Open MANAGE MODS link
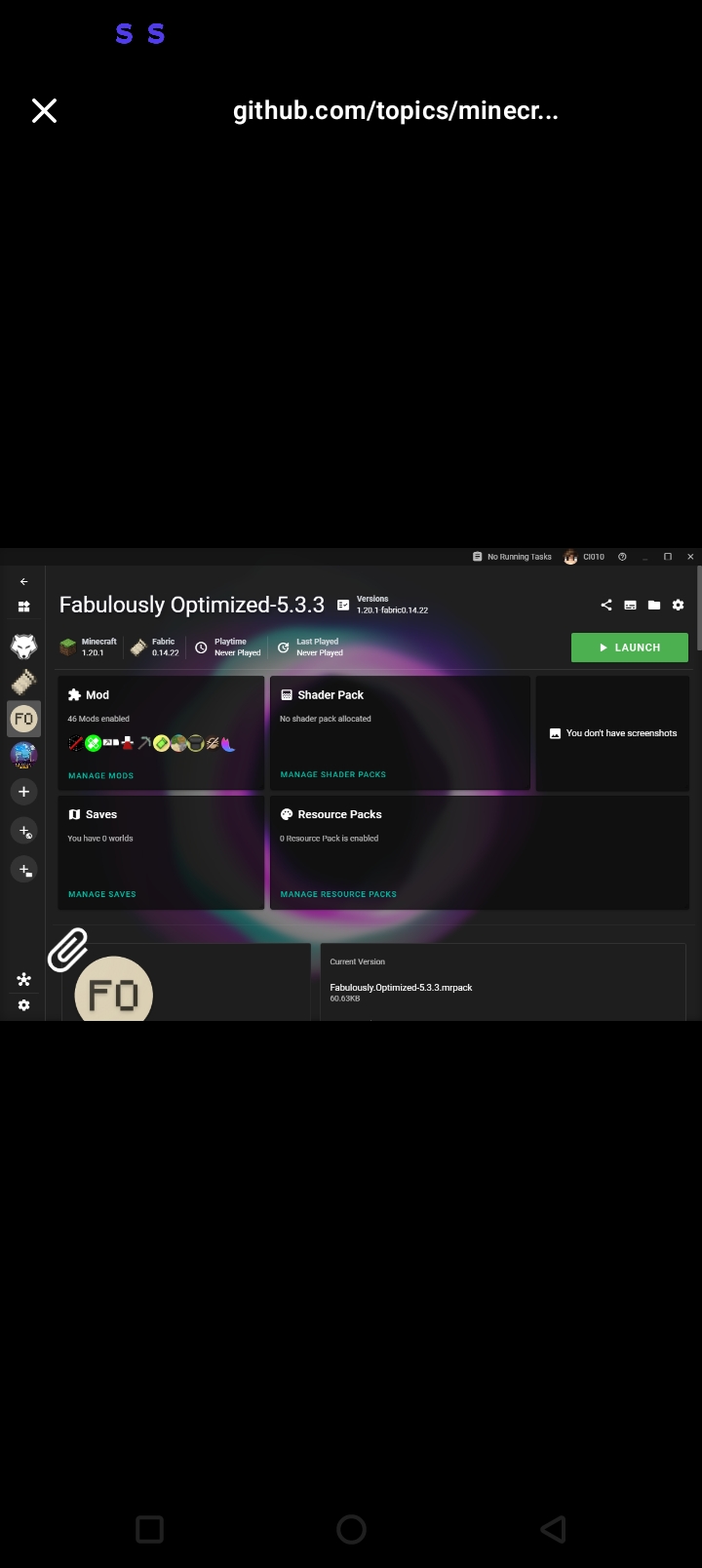The width and height of the screenshot is (702, 1568). pyautogui.click(x=100, y=776)
